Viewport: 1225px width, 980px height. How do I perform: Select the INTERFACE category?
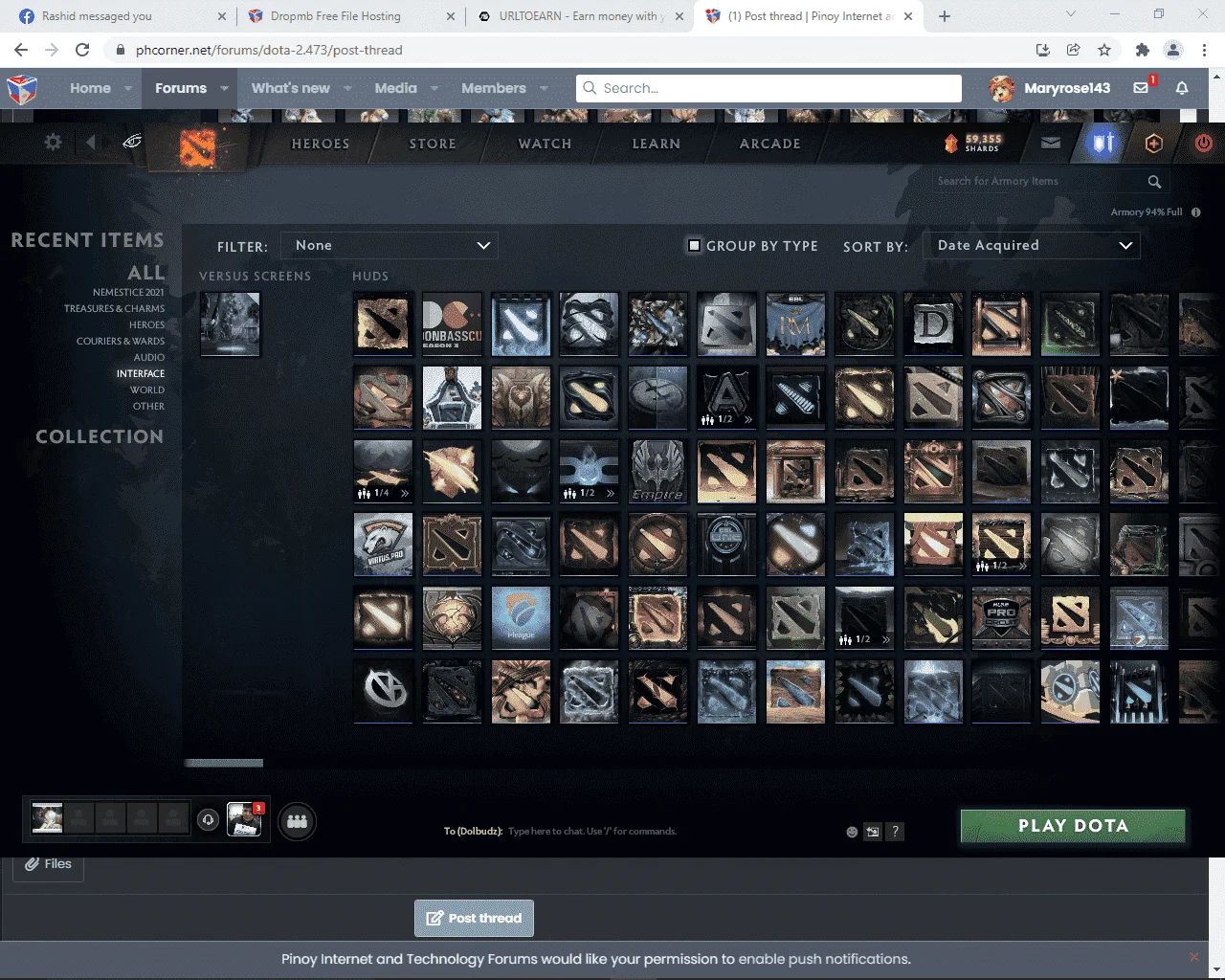tap(141, 374)
